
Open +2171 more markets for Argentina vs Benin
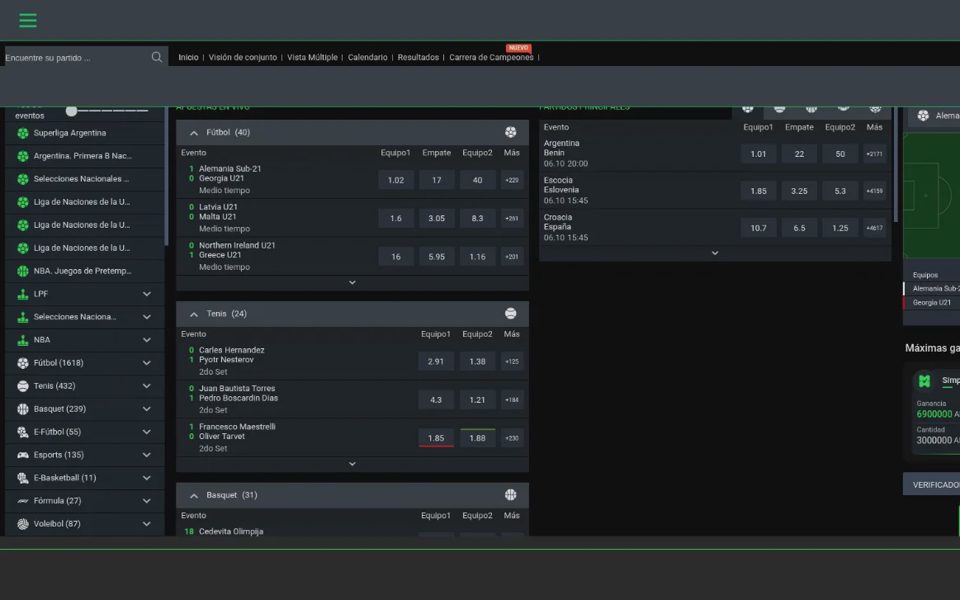[x=874, y=154]
